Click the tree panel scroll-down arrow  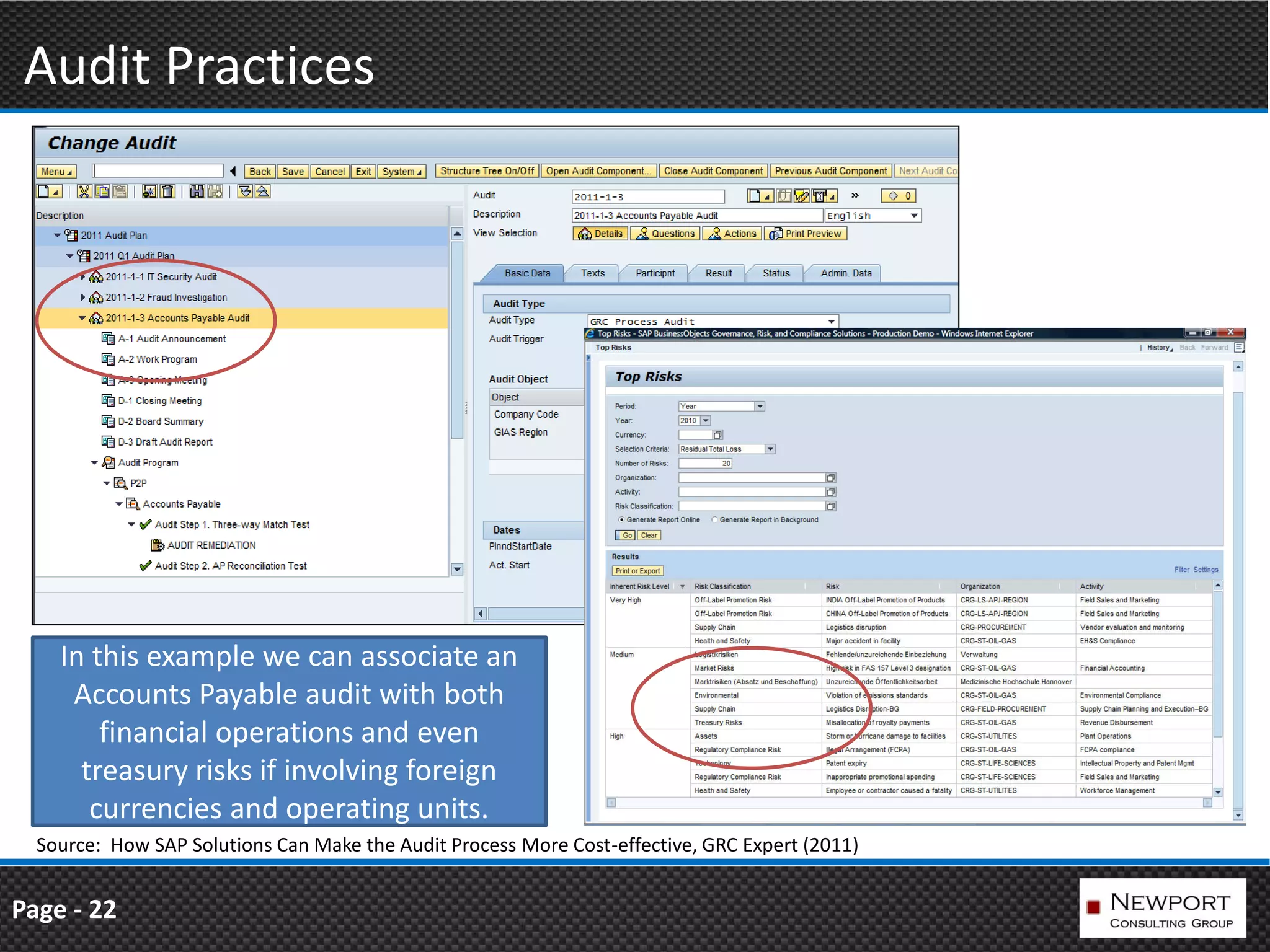click(x=457, y=569)
